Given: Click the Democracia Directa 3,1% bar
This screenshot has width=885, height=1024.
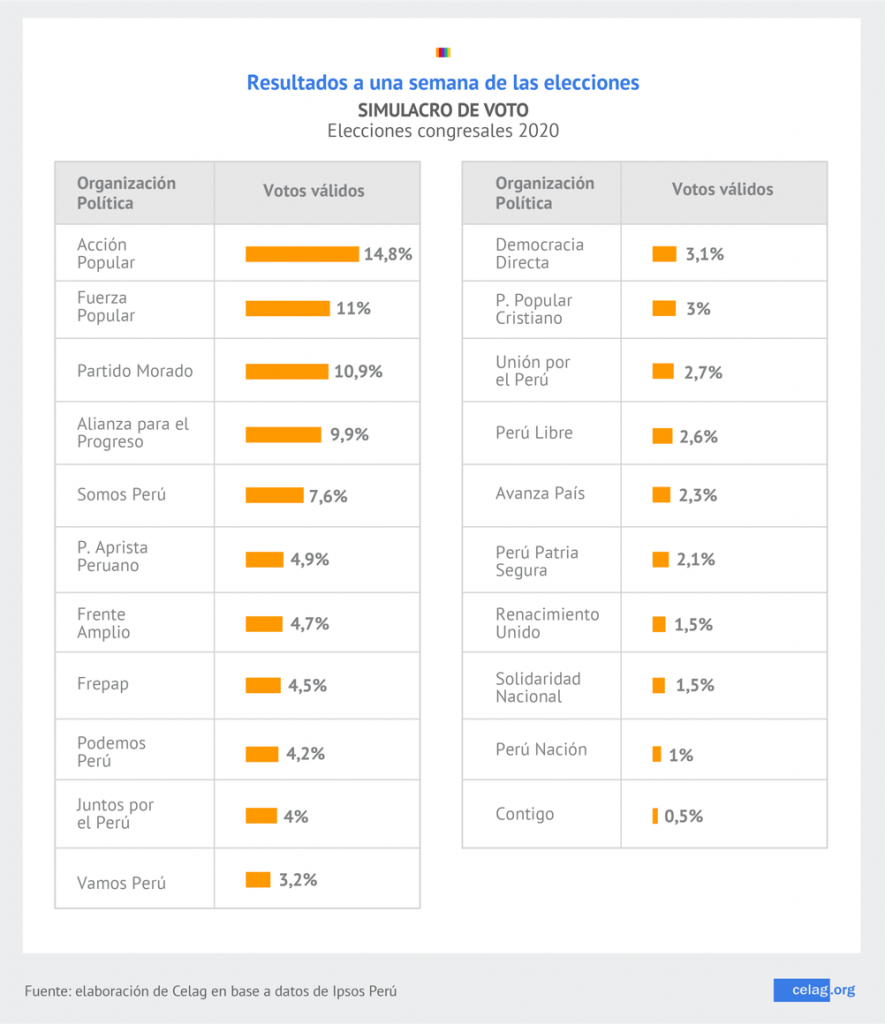Looking at the screenshot, I should pyautogui.click(x=664, y=254).
